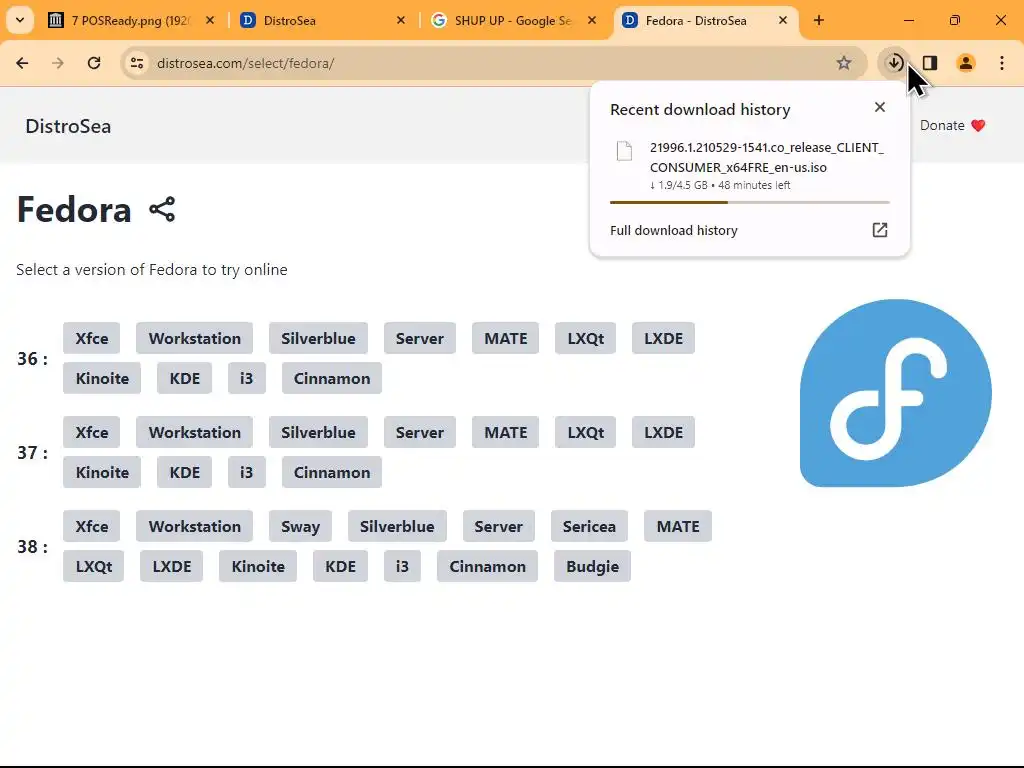
Task: Launch Fedora 36 Xfce
Action: (91, 338)
